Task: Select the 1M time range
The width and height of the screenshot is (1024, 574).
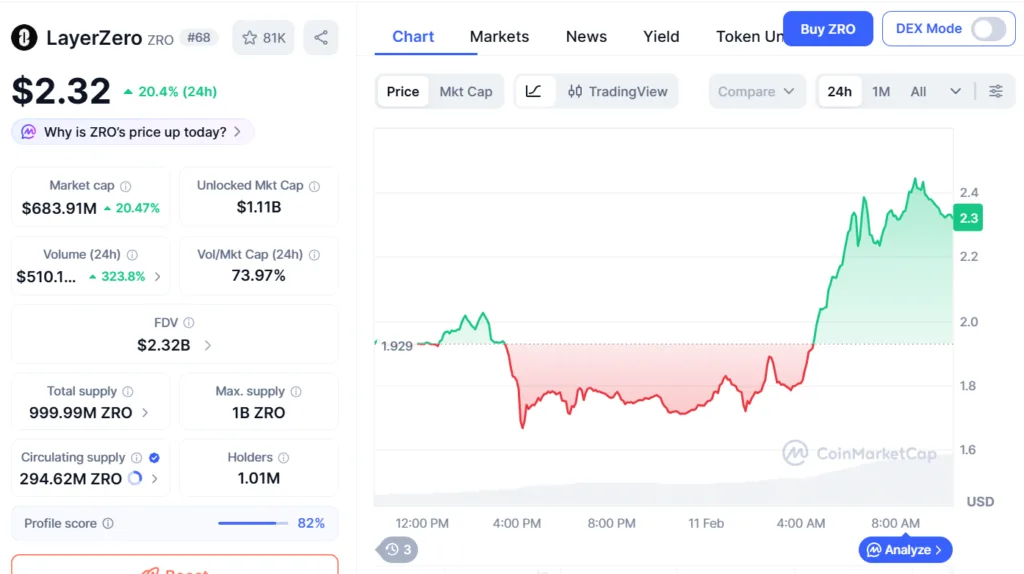Action: coord(881,91)
